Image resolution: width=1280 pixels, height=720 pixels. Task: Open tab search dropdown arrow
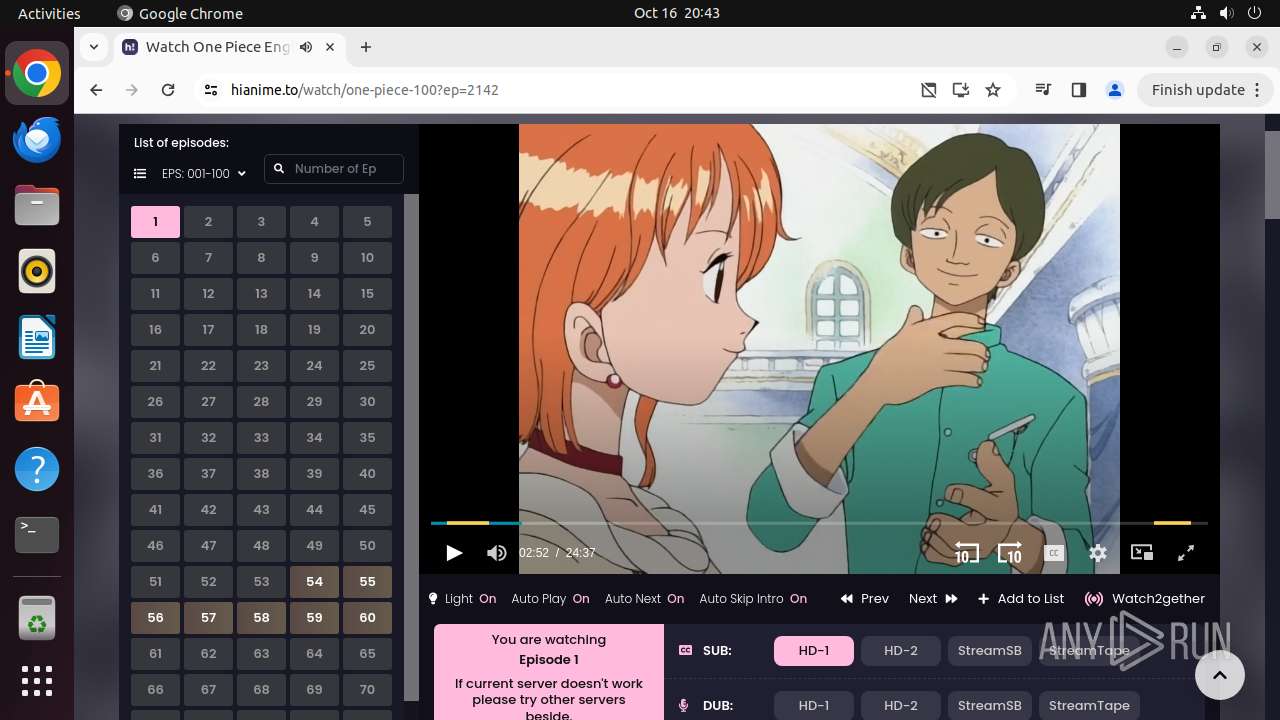[93, 47]
